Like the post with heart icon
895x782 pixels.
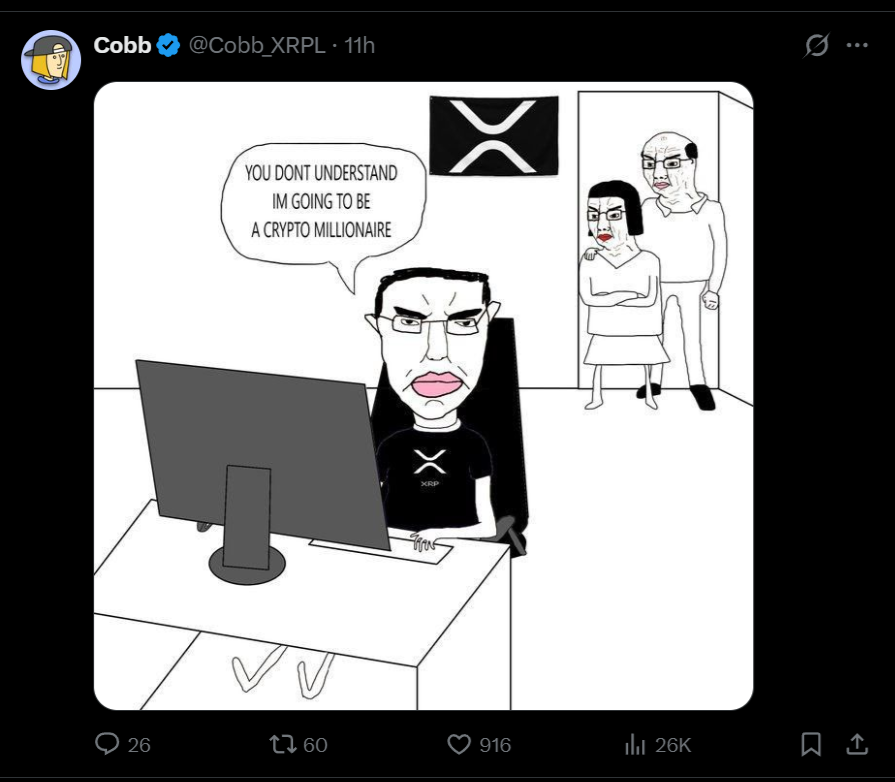459,744
